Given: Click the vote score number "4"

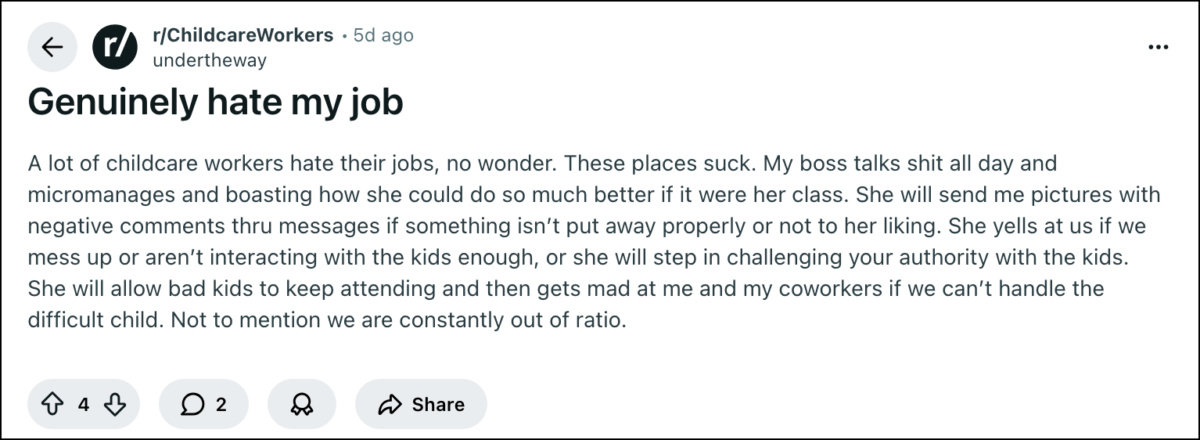Looking at the screenshot, I should pyautogui.click(x=84, y=404).
